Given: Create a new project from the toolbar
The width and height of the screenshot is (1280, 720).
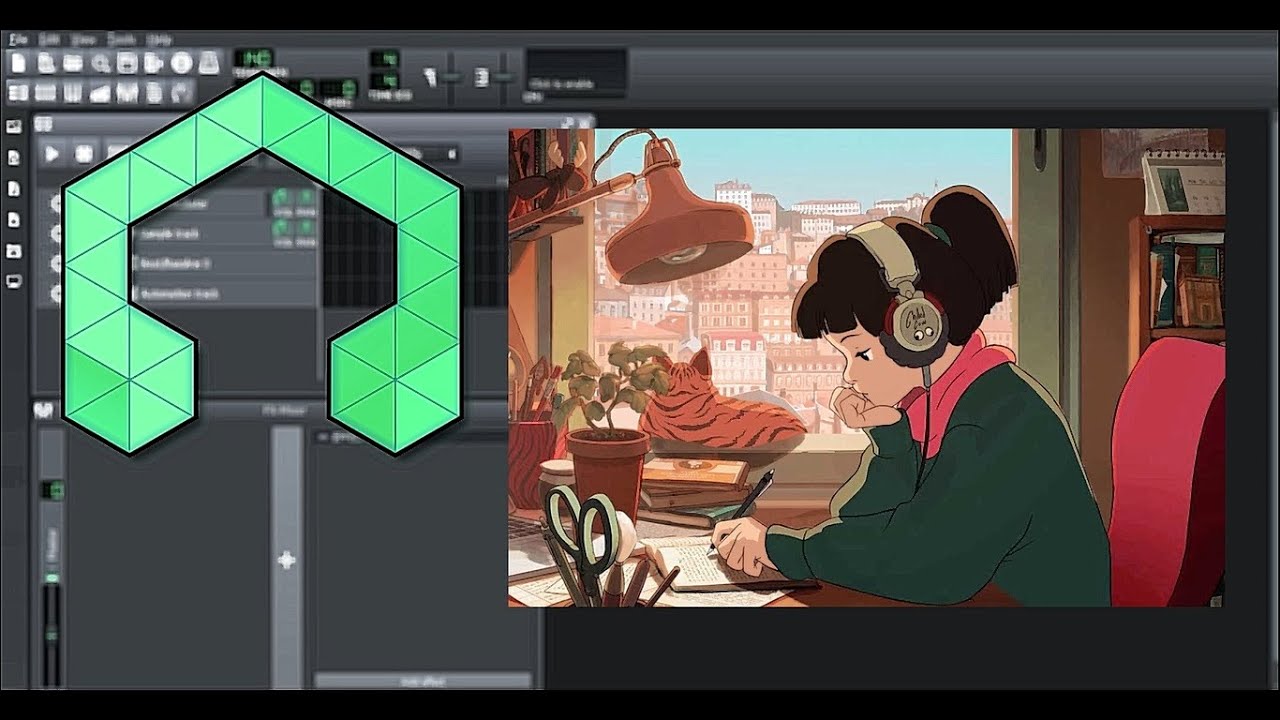Looking at the screenshot, I should point(18,63).
